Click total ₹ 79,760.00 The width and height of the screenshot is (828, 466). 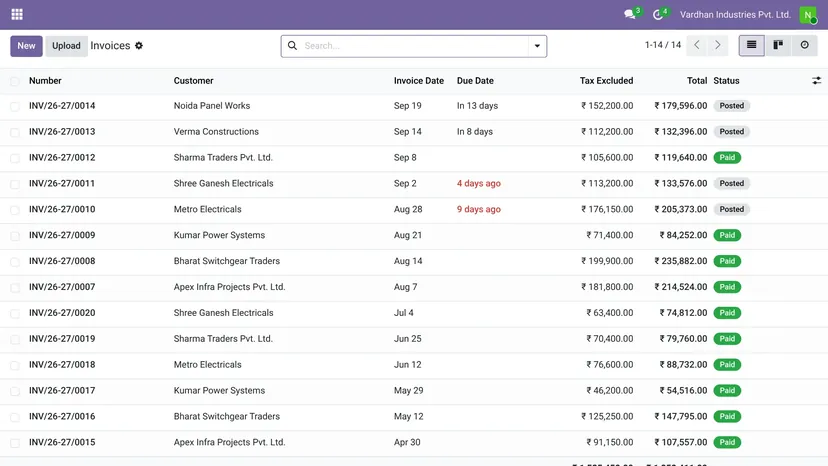(x=683, y=339)
